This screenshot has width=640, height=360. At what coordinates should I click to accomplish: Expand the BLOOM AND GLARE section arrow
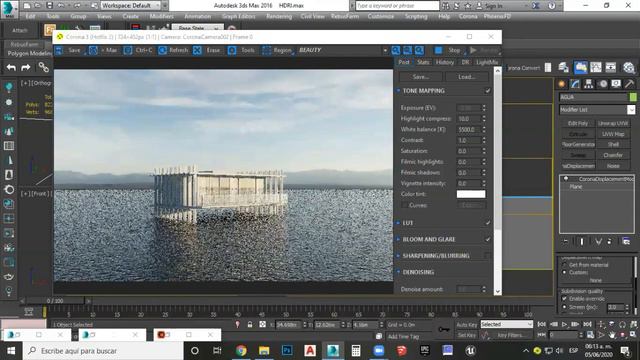(x=398, y=239)
